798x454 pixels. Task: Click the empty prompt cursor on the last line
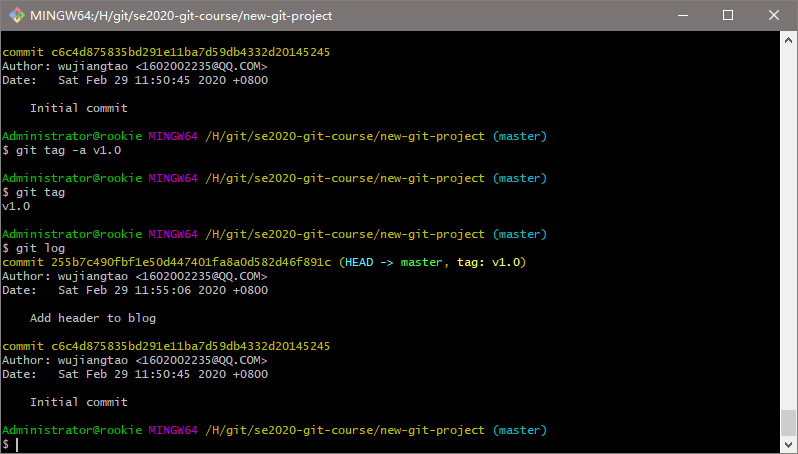pyautogui.click(x=17, y=444)
